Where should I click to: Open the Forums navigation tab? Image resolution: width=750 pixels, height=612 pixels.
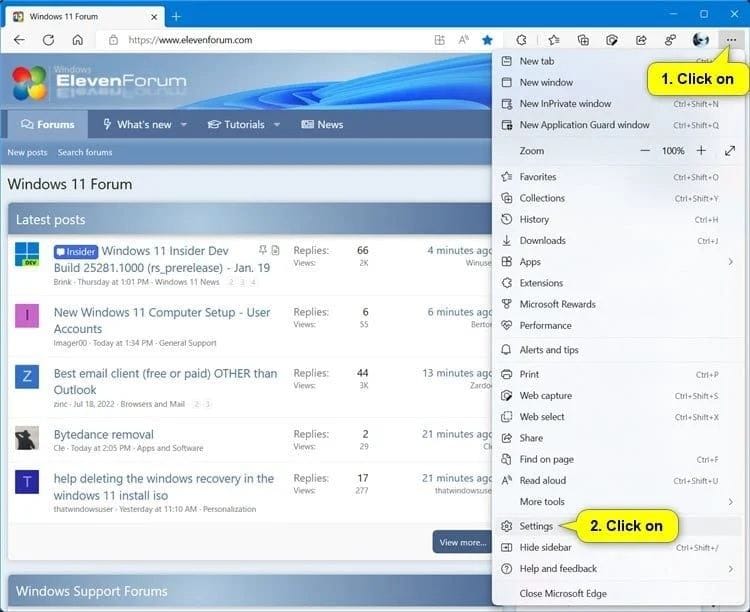tap(47, 124)
